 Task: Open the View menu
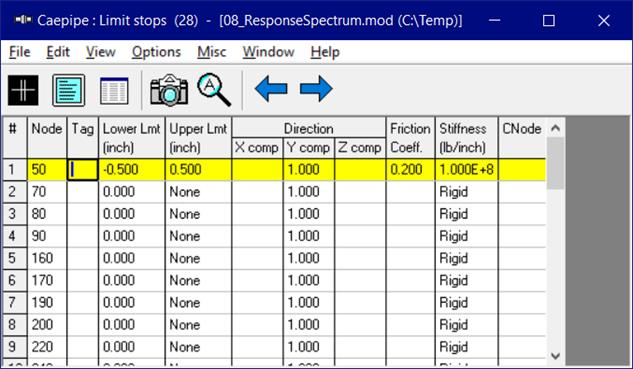click(101, 52)
